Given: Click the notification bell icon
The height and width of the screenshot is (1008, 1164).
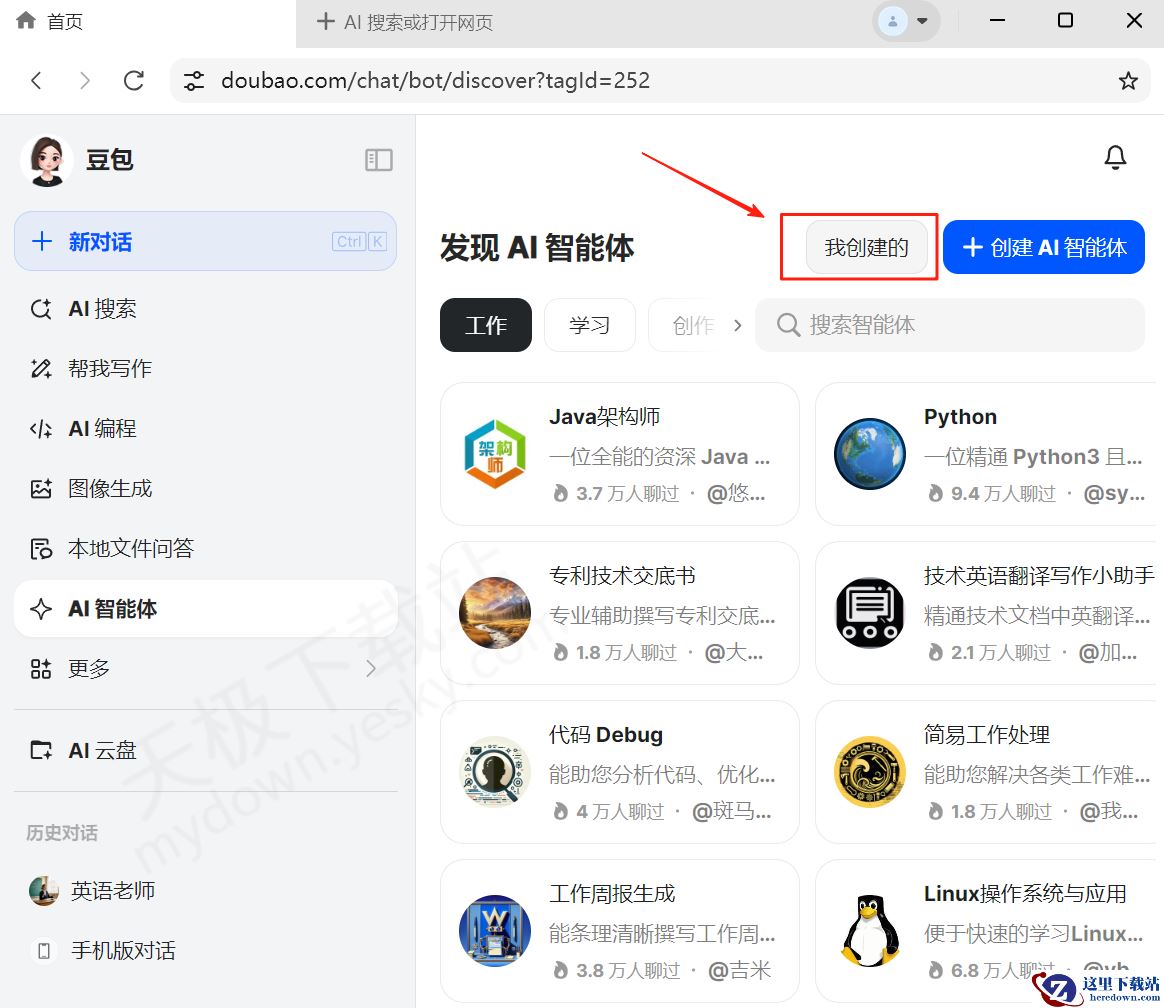Looking at the screenshot, I should [1115, 157].
